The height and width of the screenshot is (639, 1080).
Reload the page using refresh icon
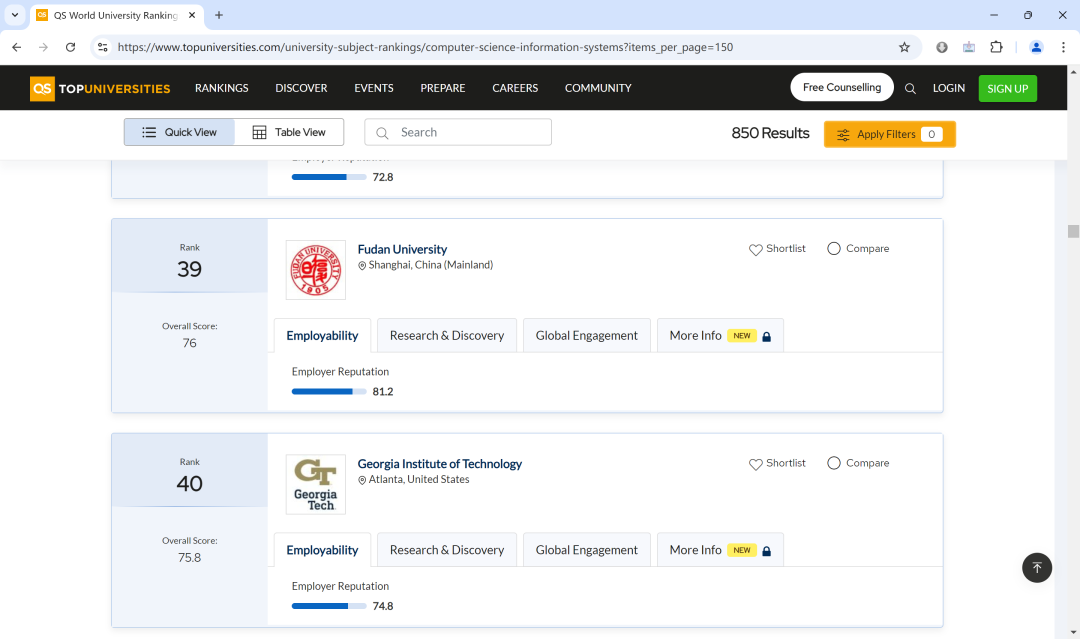click(x=70, y=47)
